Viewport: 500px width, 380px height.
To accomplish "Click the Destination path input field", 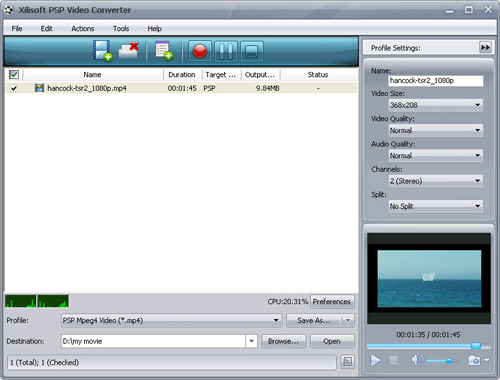I will coord(153,341).
